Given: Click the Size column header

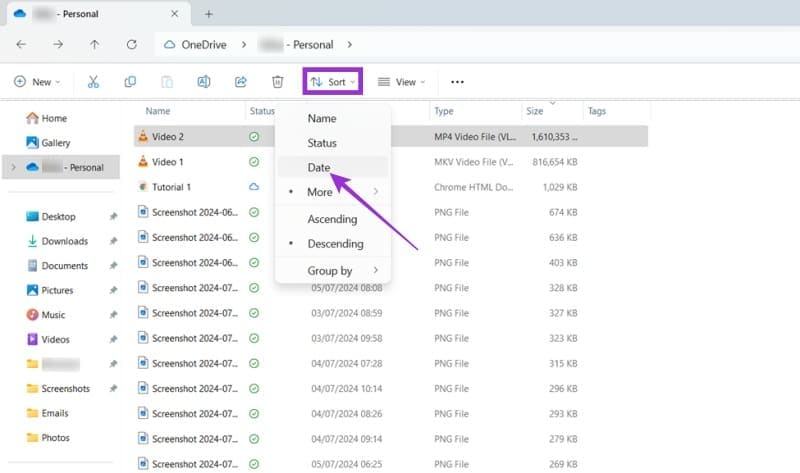Looking at the screenshot, I should click(x=534, y=111).
